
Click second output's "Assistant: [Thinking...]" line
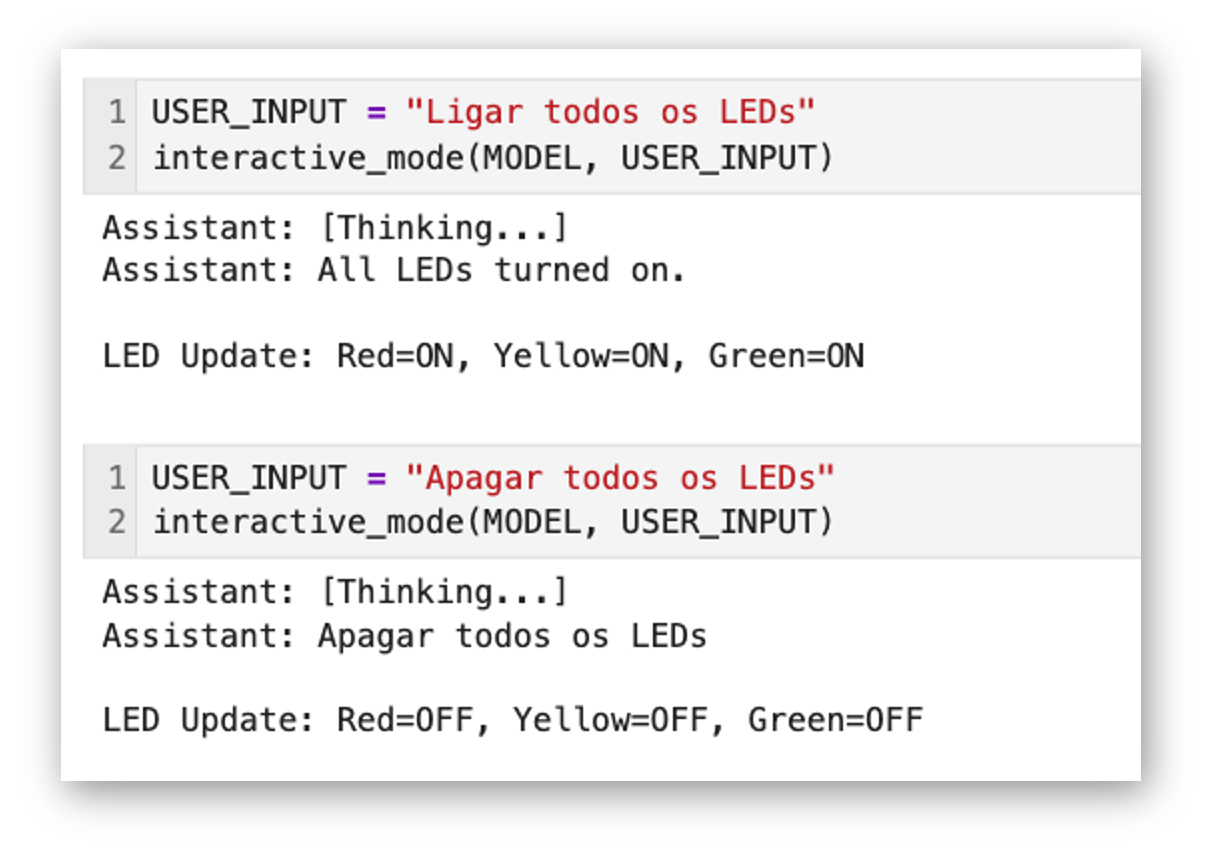tap(335, 592)
